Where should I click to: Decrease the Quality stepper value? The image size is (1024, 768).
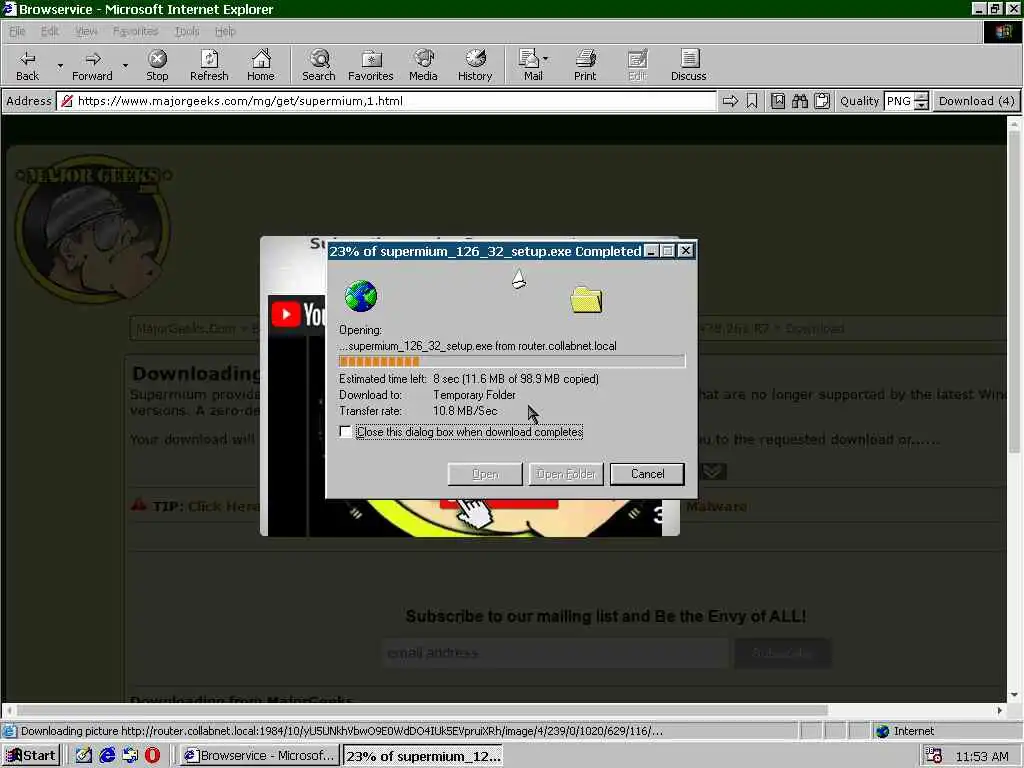pyautogui.click(x=921, y=106)
